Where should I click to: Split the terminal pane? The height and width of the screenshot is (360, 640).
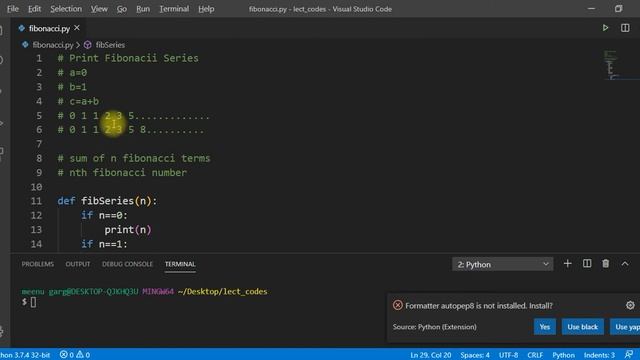click(x=587, y=264)
